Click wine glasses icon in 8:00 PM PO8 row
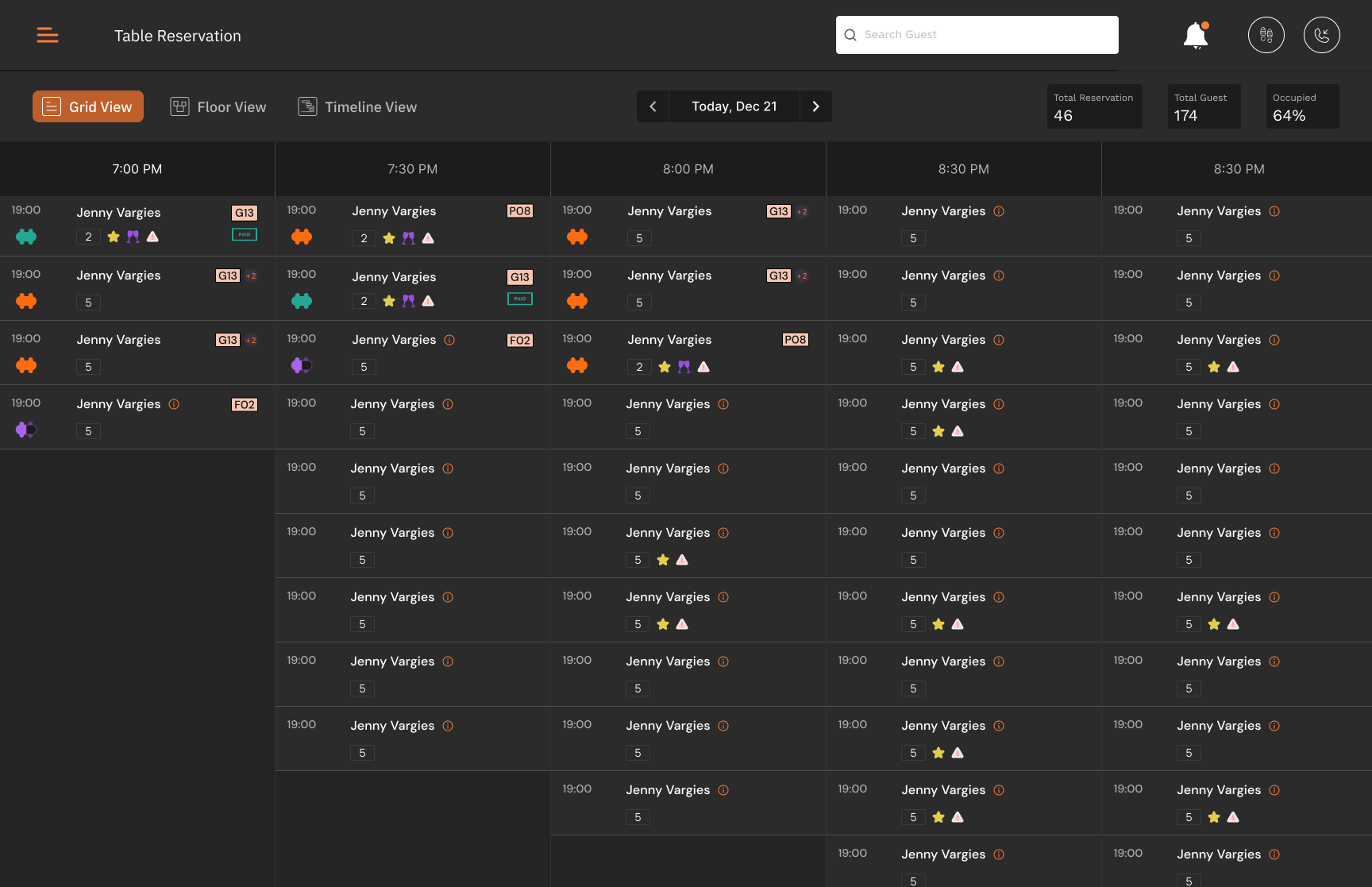This screenshot has width=1372, height=887. click(x=684, y=367)
